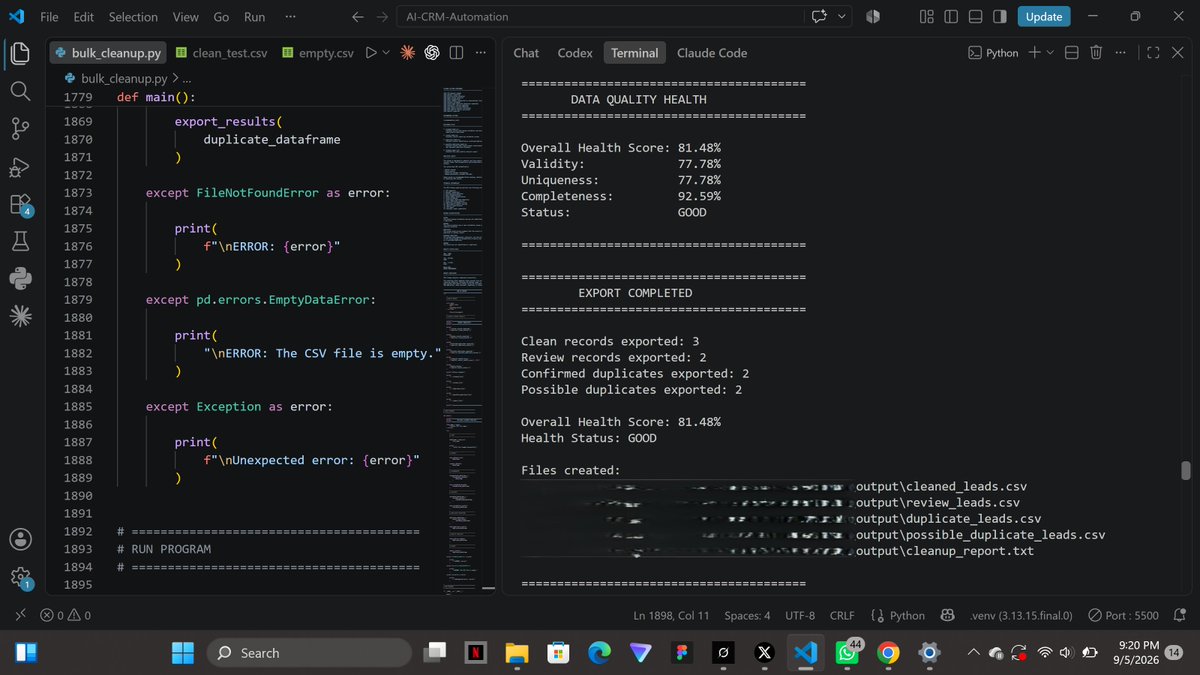Open Customize Layout in title bar
The height and width of the screenshot is (675, 1200).
pos(926,17)
